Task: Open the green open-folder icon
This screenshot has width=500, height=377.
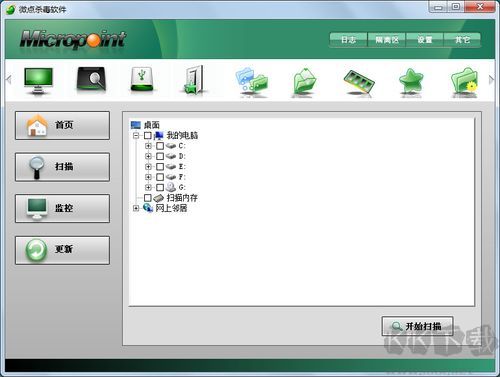Action: point(304,82)
